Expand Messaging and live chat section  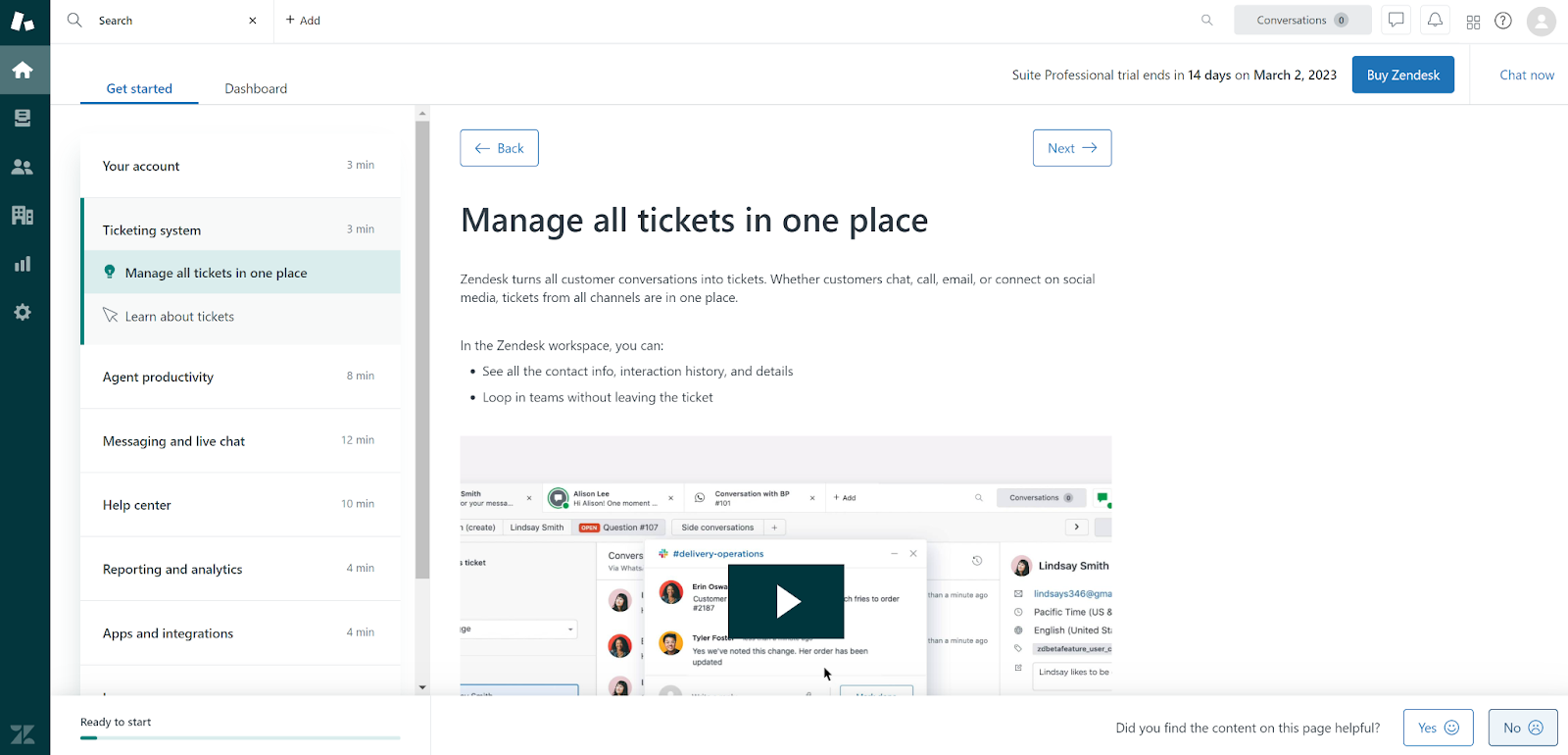click(240, 441)
